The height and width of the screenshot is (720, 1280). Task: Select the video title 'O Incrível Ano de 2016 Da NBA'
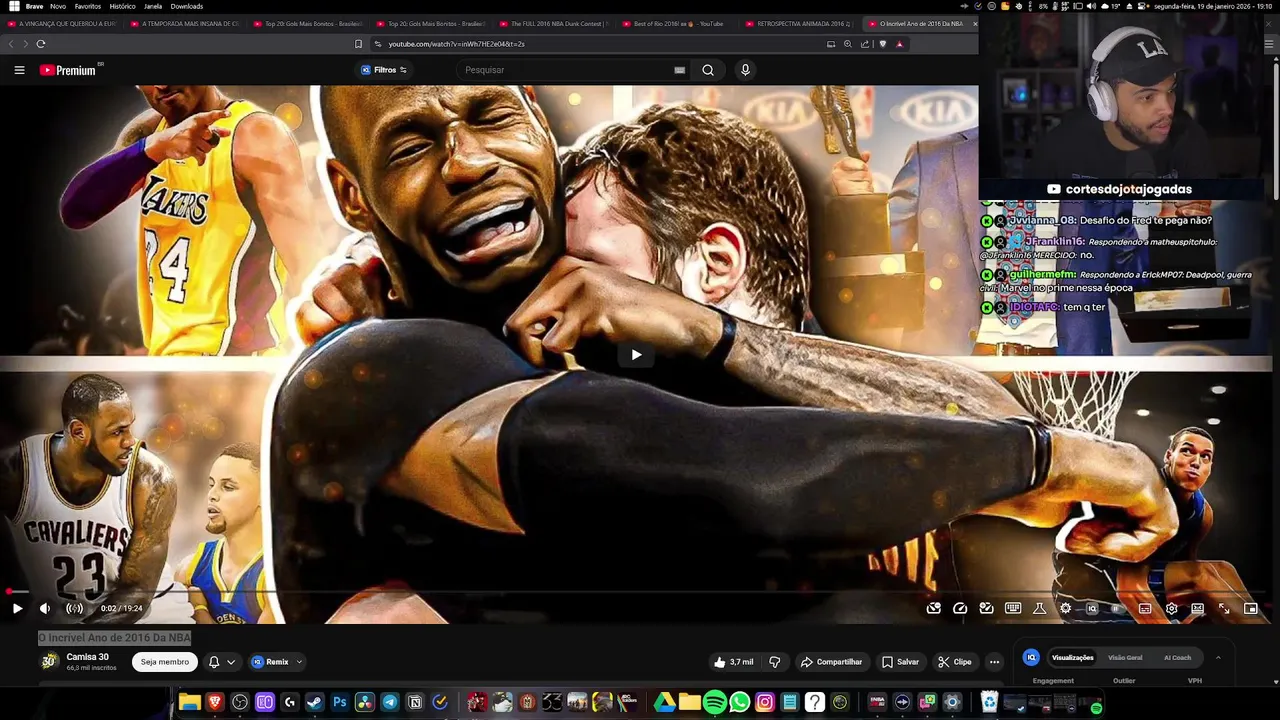[x=114, y=638]
